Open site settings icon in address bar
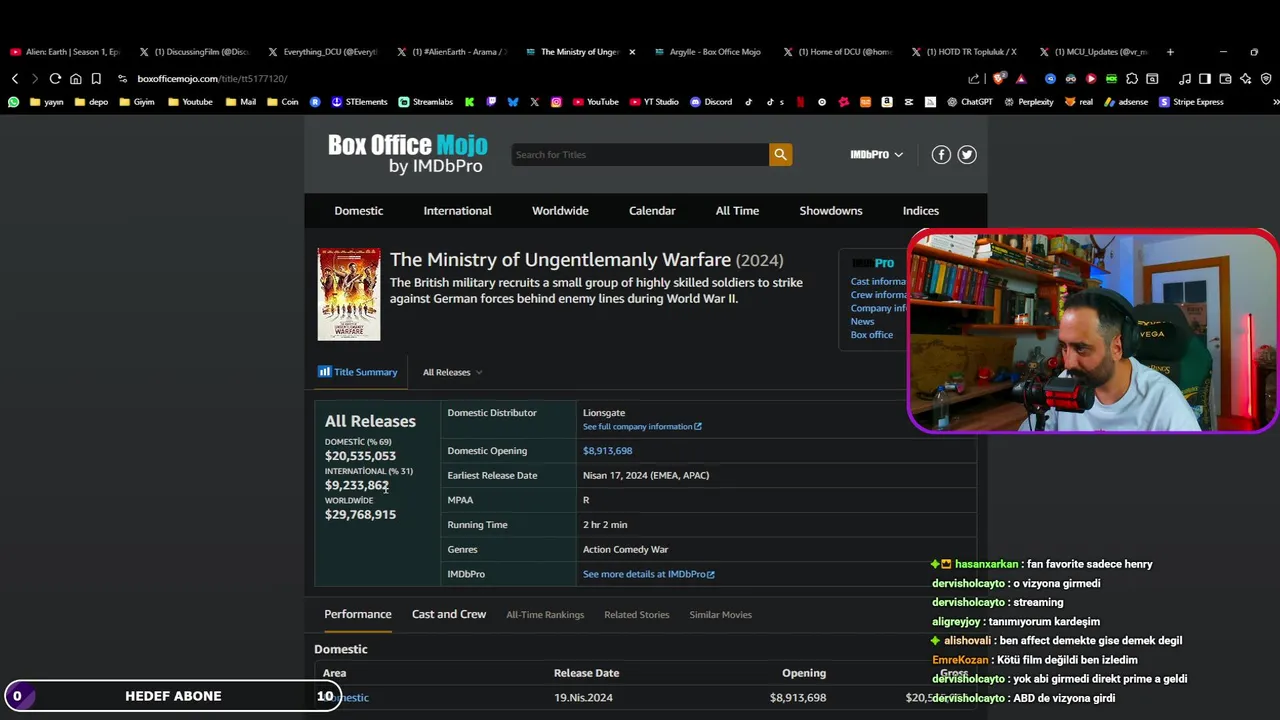Screen dimensions: 1280x720 pos(122,78)
